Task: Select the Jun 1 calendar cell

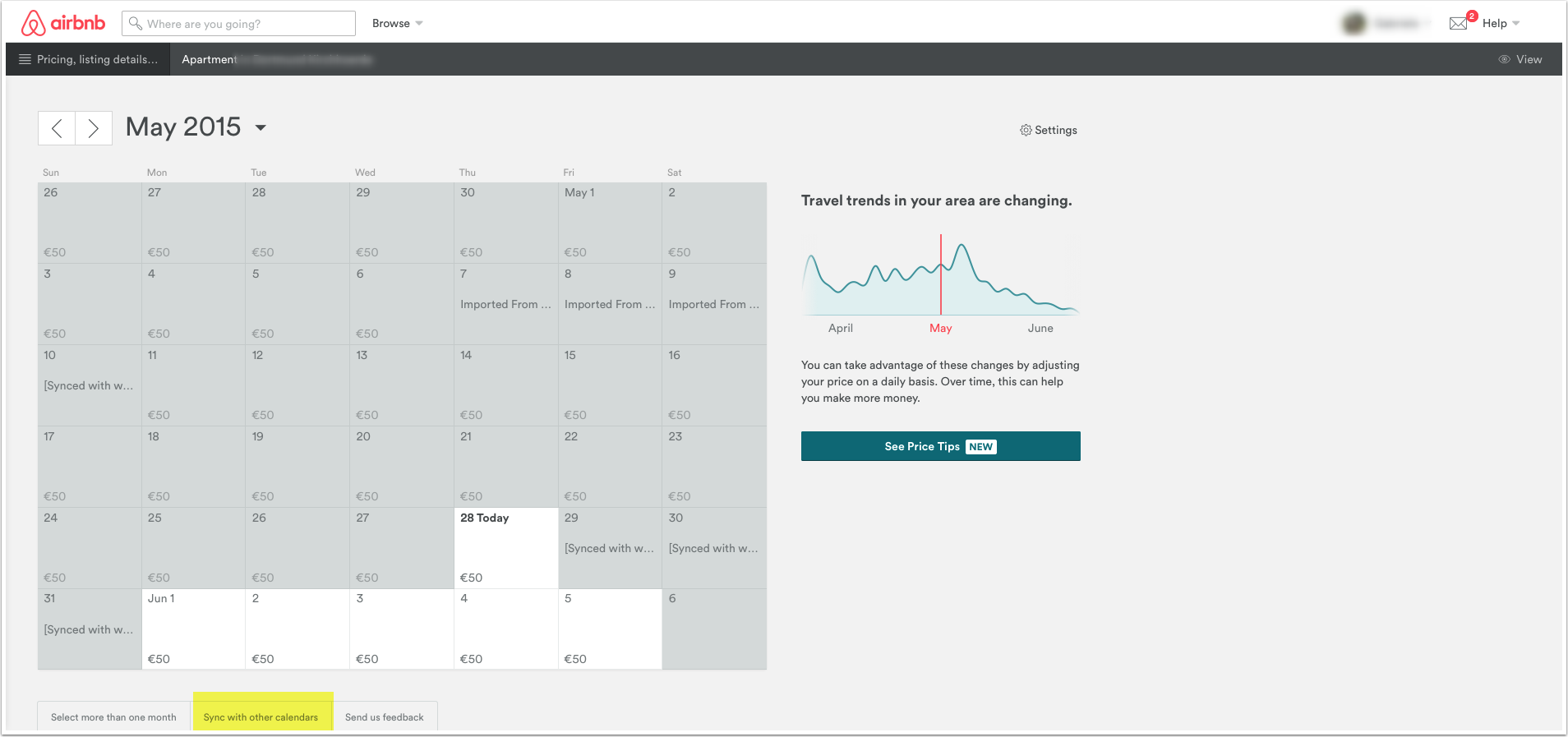Action: pyautogui.click(x=194, y=629)
